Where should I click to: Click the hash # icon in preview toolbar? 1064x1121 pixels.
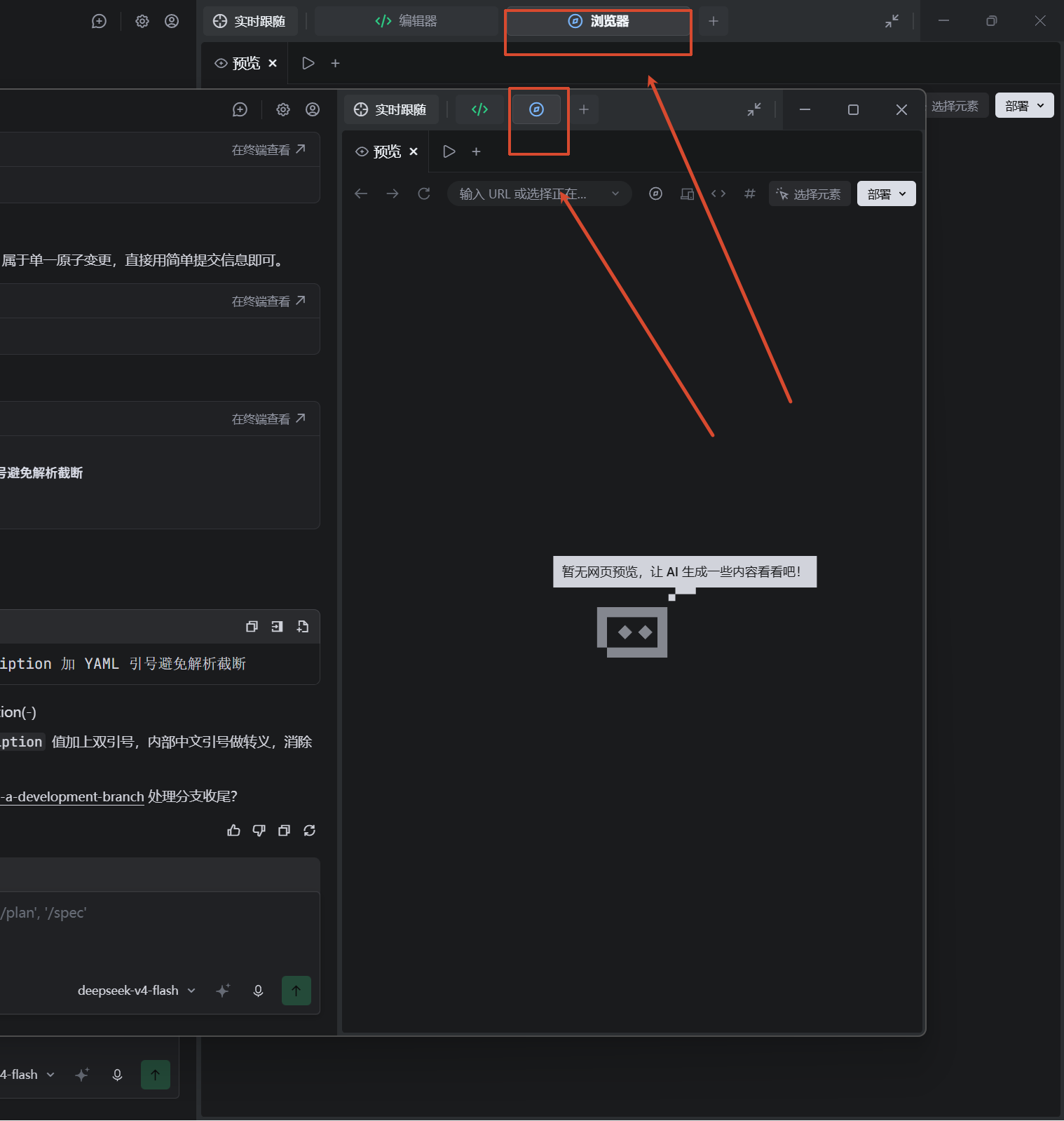point(750,193)
